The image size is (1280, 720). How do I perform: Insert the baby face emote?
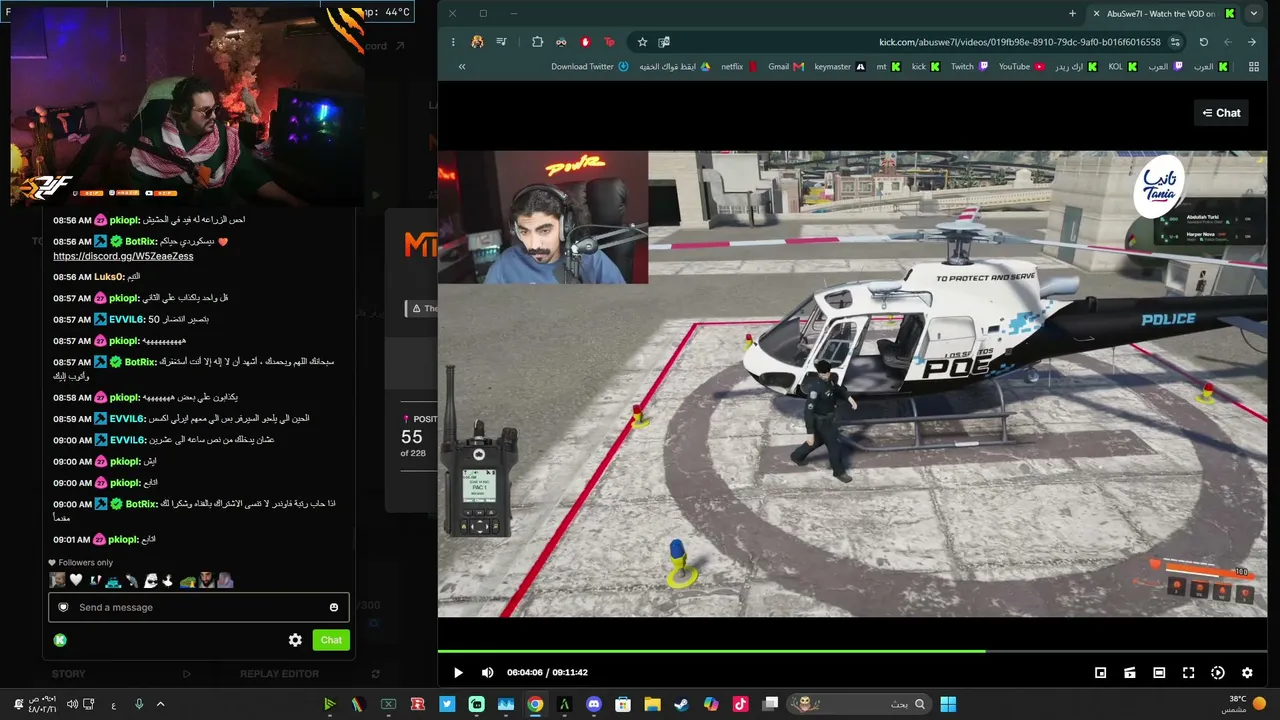point(58,580)
